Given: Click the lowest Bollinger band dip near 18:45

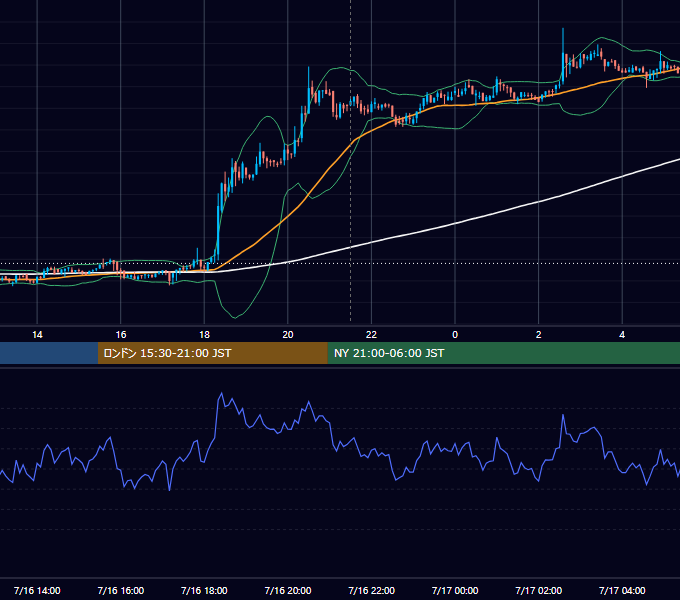Looking at the screenshot, I should (235, 317).
